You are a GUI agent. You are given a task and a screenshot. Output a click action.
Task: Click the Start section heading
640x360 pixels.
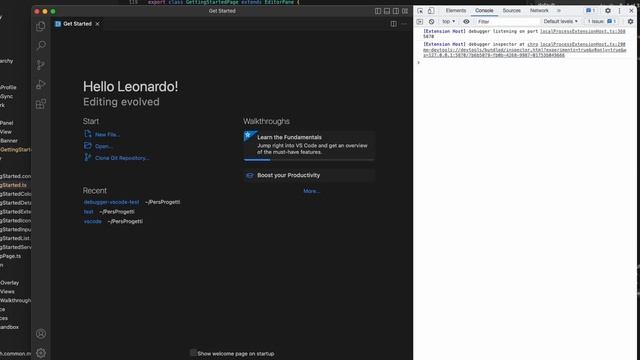pyautogui.click(x=91, y=121)
